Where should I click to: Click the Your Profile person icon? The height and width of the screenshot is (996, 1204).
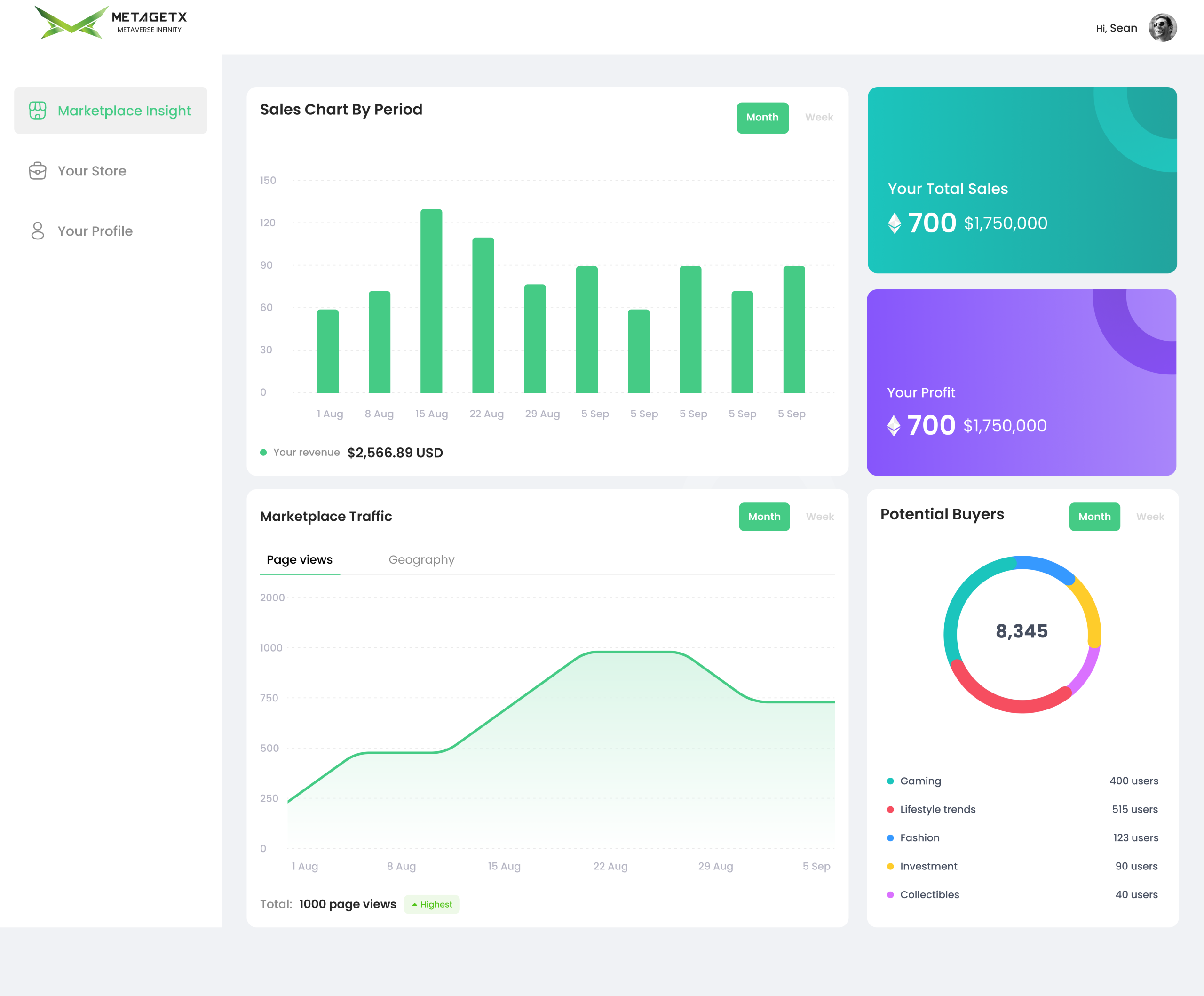pos(38,231)
